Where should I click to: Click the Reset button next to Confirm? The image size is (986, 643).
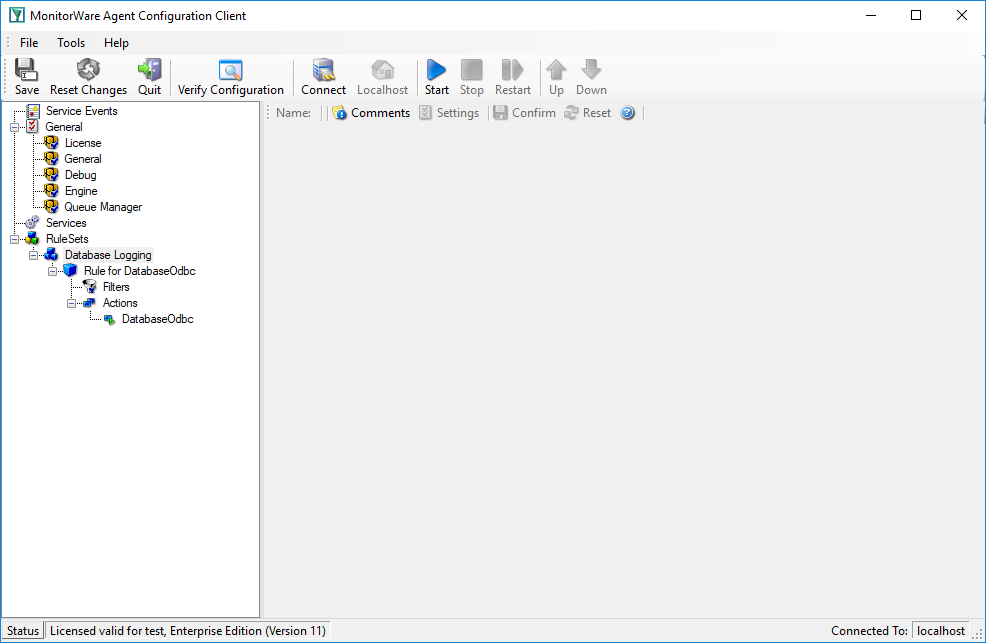click(587, 113)
